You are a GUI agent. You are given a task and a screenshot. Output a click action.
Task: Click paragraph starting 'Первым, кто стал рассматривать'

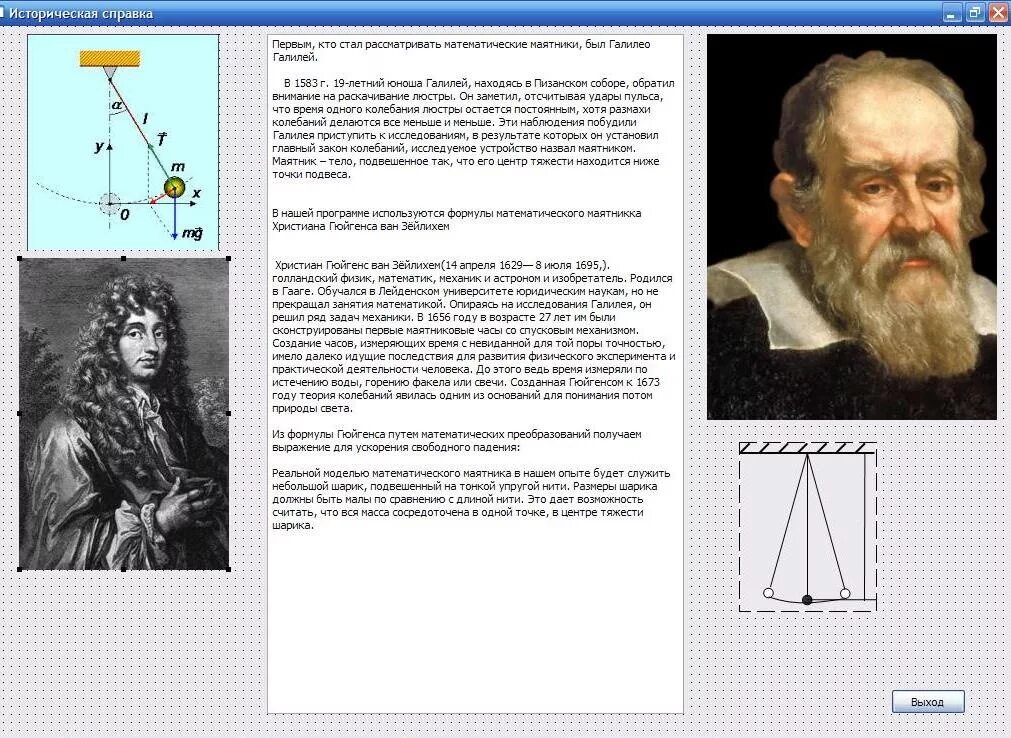[461, 51]
